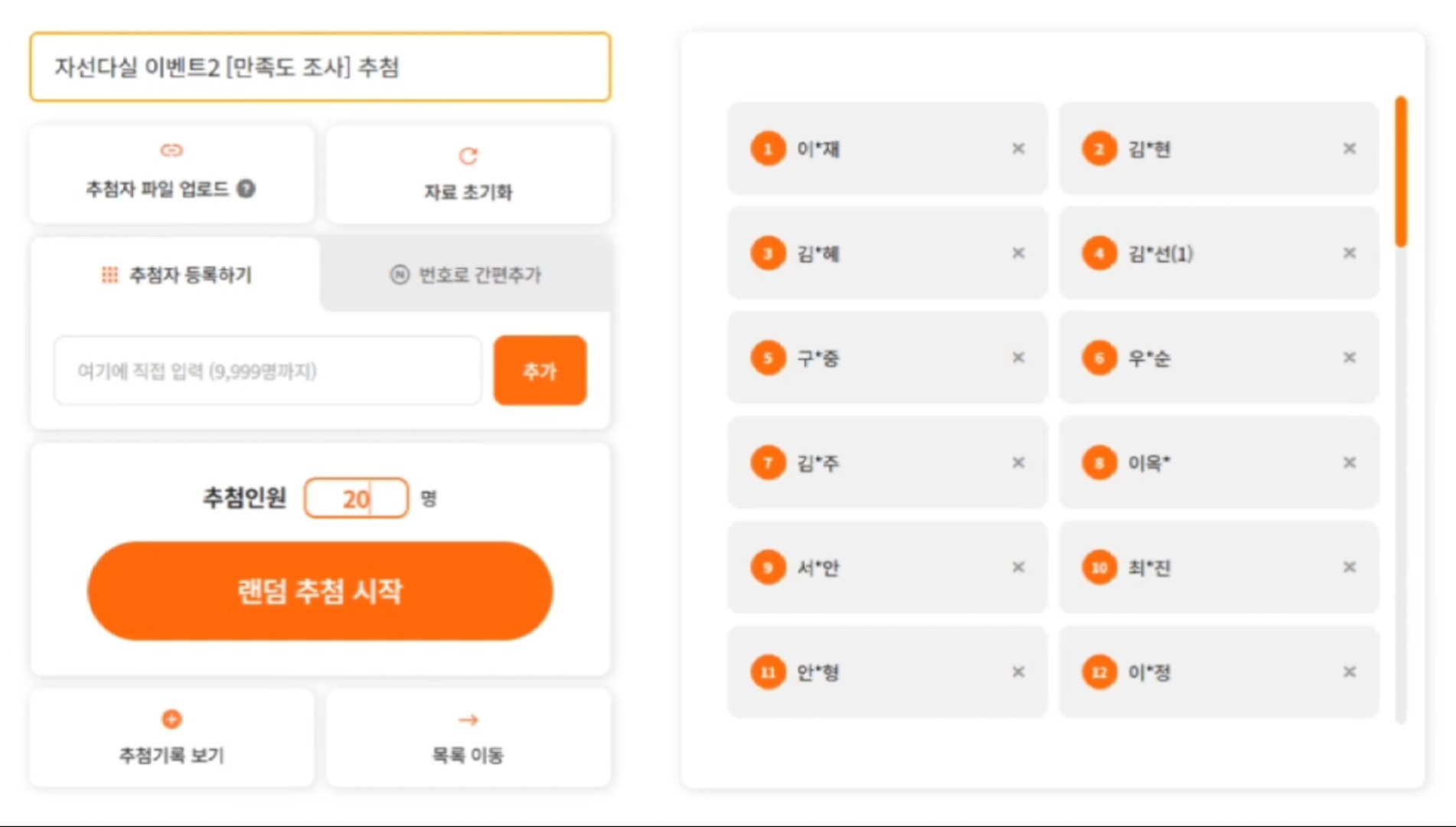1456x827 pixels.
Task: Switch to the 추첨자 등록하기 tab
Action: click(175, 274)
